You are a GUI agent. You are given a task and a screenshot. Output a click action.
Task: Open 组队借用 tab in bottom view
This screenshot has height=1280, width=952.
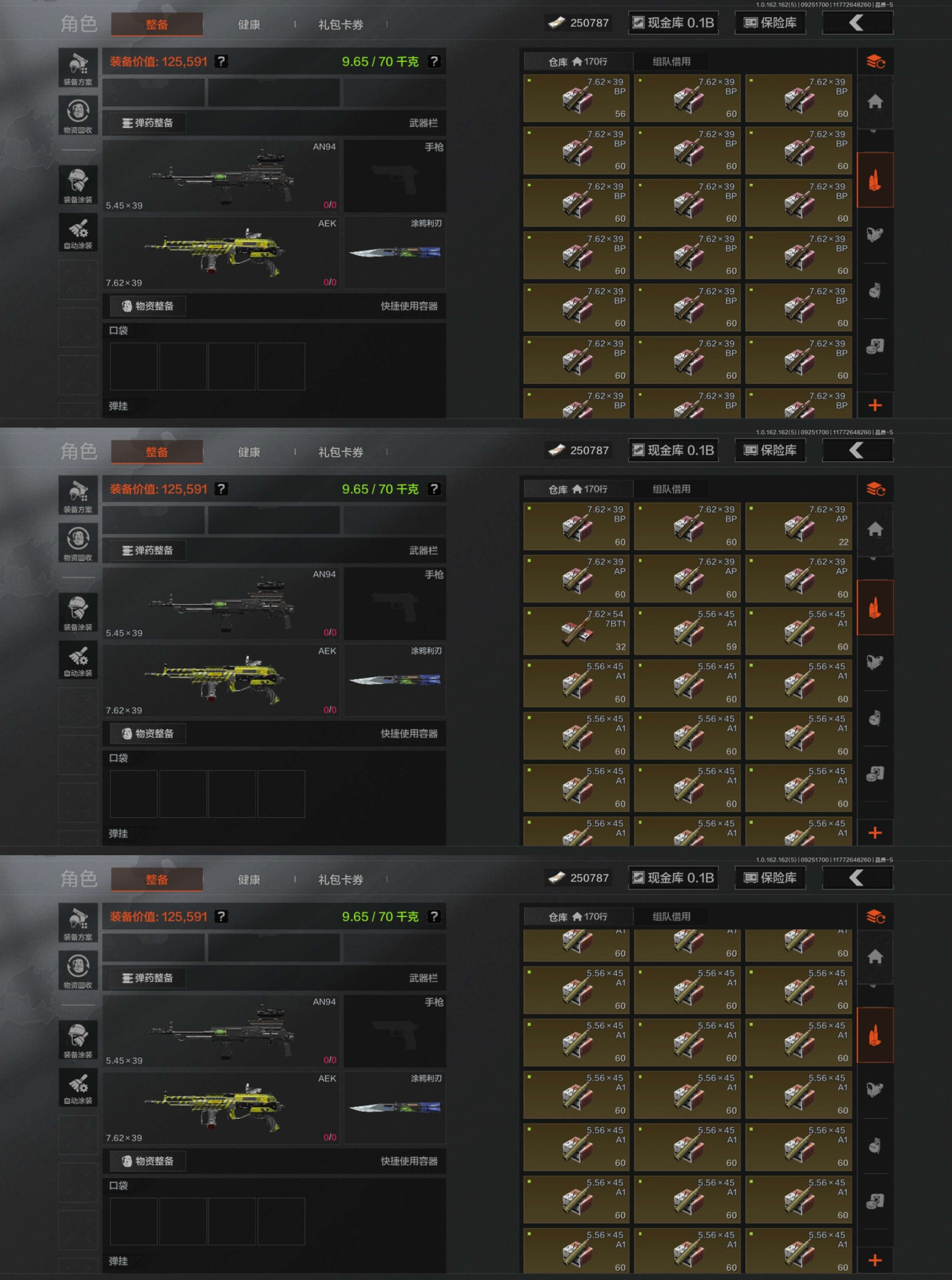[671, 916]
